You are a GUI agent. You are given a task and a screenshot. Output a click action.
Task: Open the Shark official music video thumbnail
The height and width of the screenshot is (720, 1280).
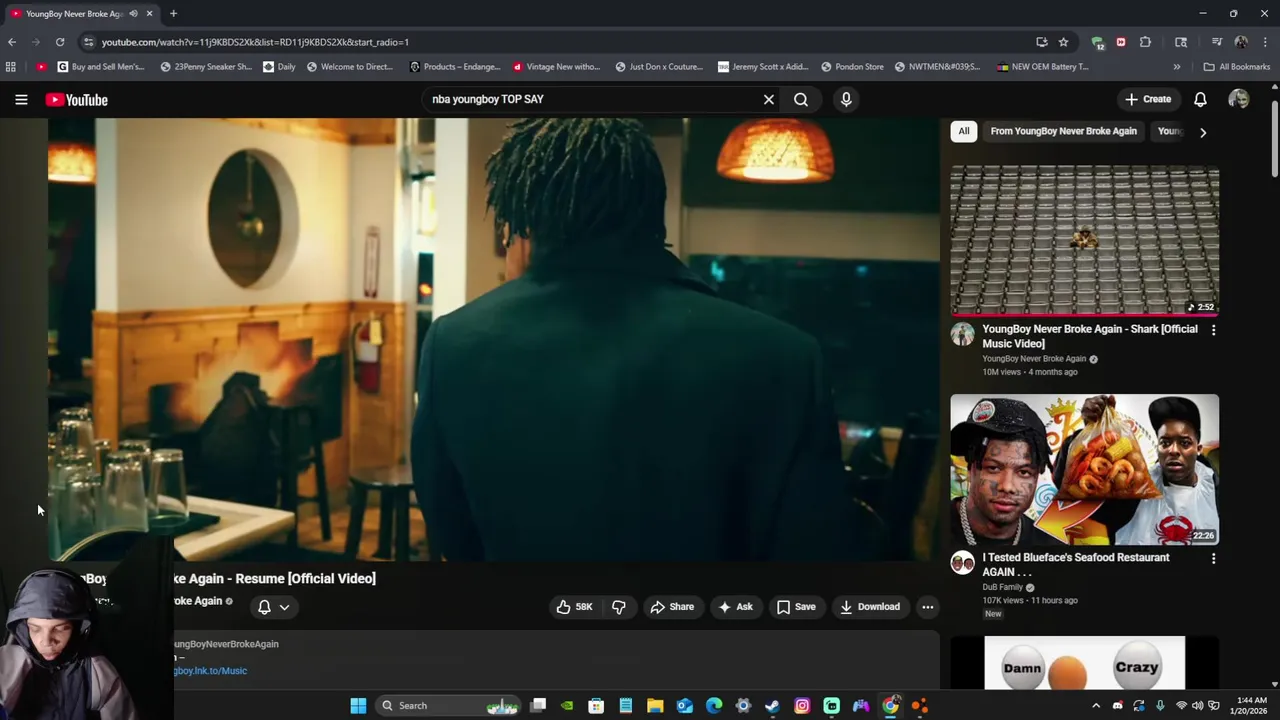[1085, 240]
